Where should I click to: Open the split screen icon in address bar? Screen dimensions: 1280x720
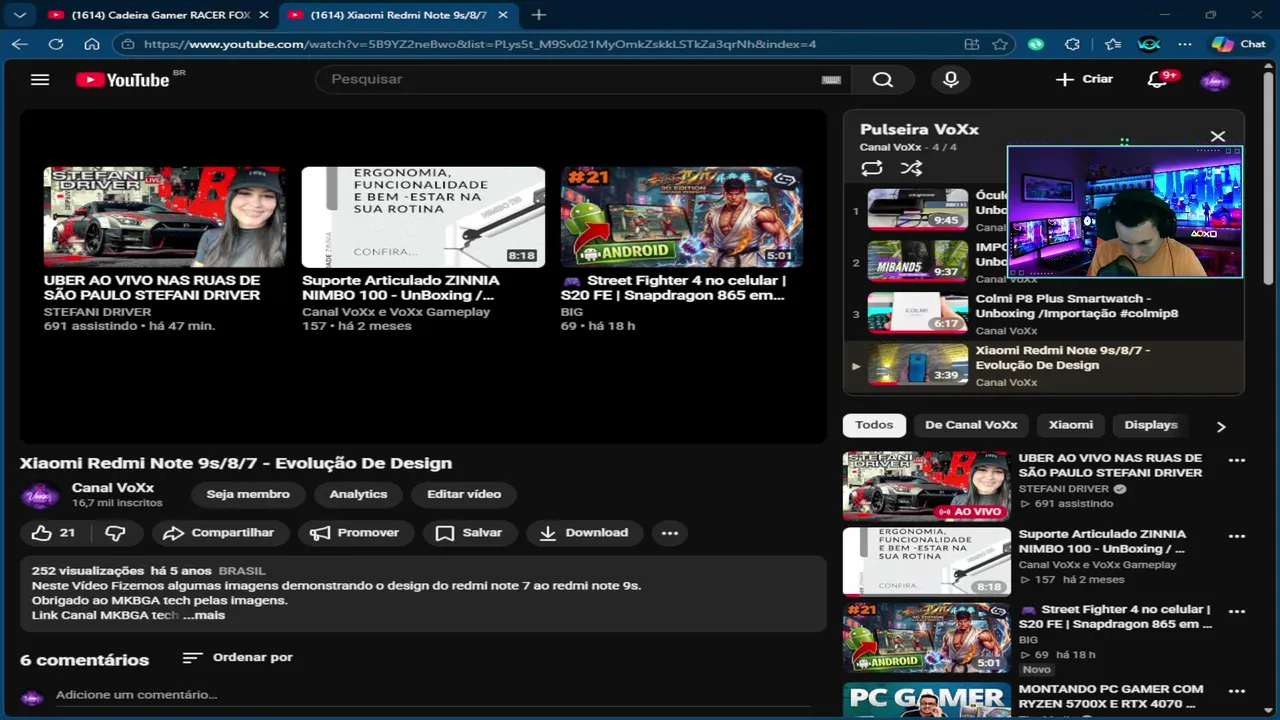click(972, 44)
